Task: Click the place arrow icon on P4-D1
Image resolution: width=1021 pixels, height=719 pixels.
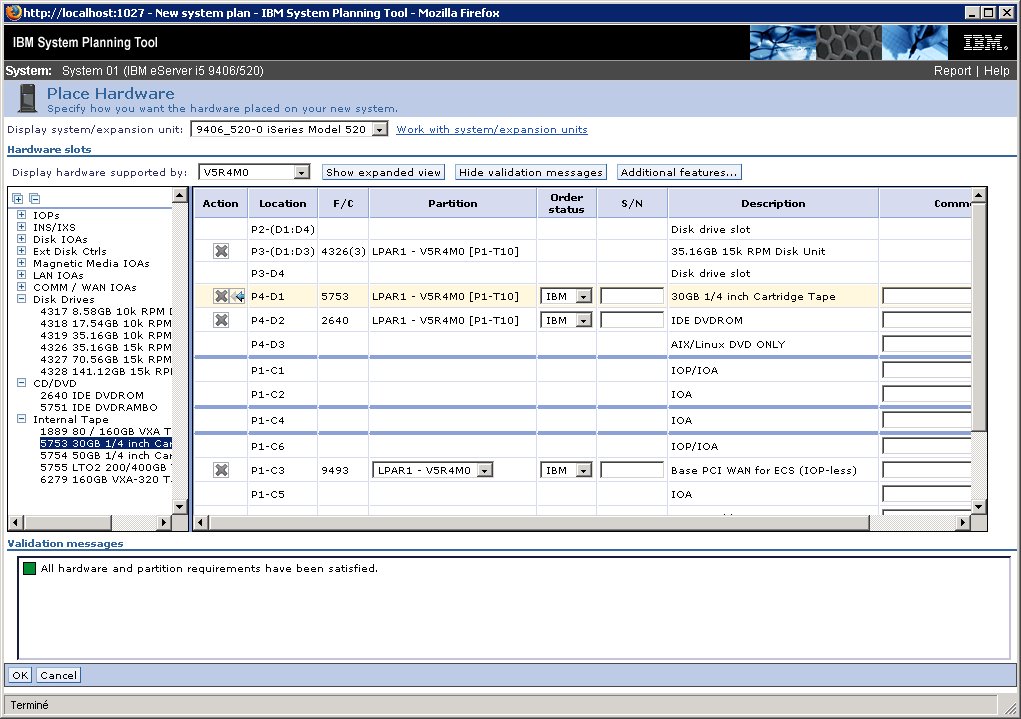Action: tap(238, 296)
